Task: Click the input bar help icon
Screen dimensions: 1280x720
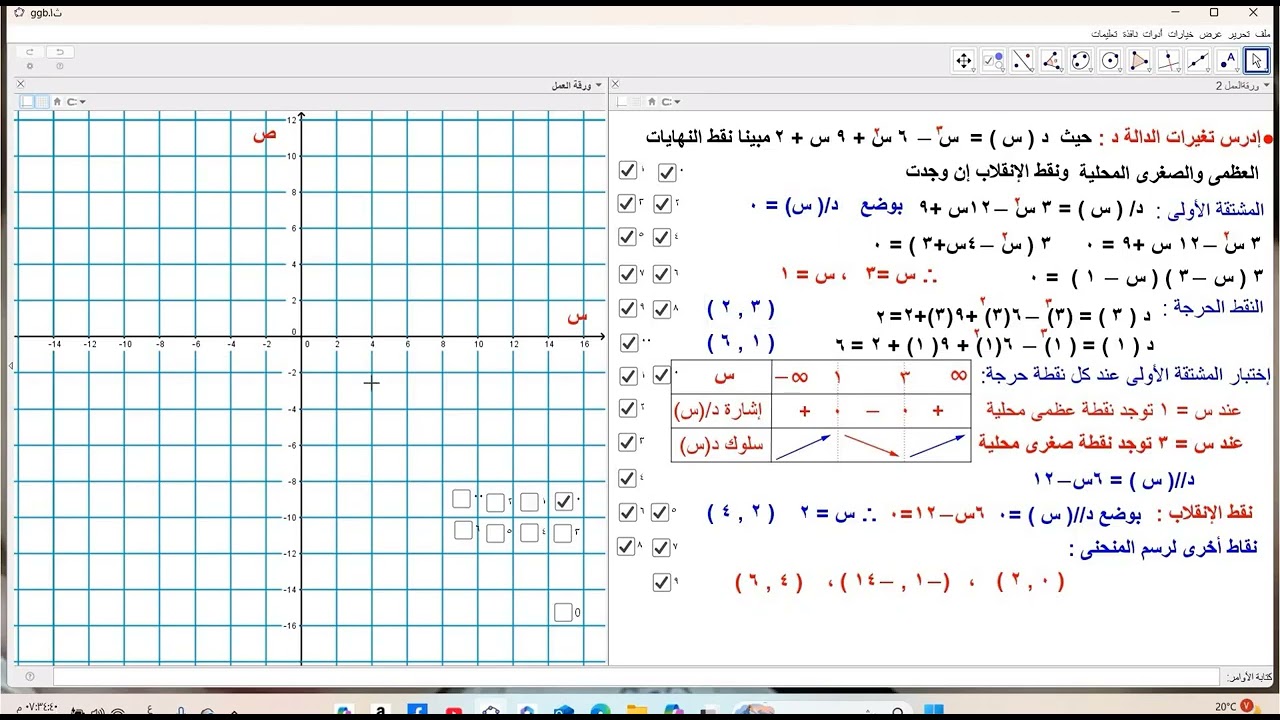Action: [29, 677]
